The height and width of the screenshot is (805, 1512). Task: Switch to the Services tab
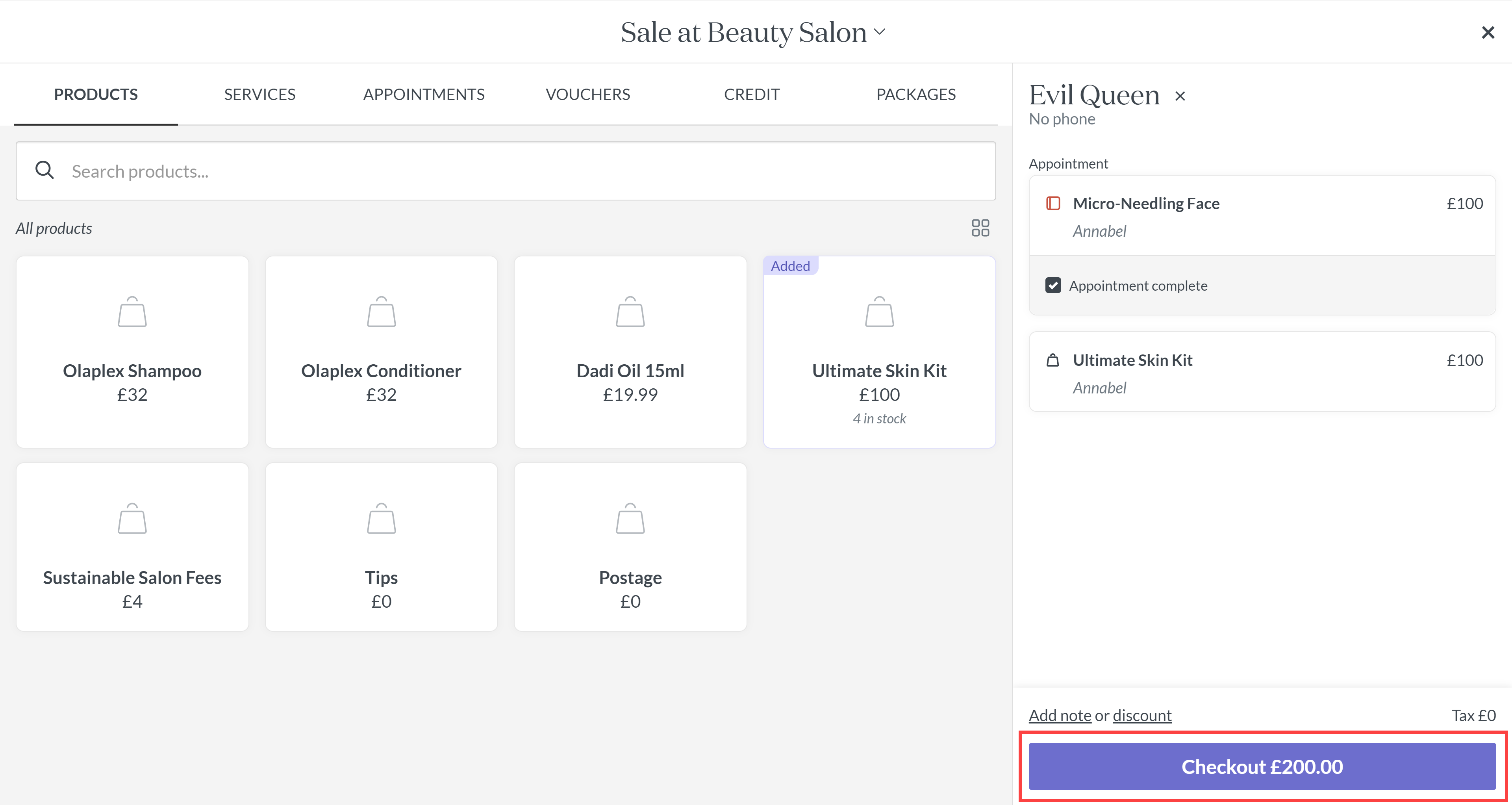tap(259, 94)
